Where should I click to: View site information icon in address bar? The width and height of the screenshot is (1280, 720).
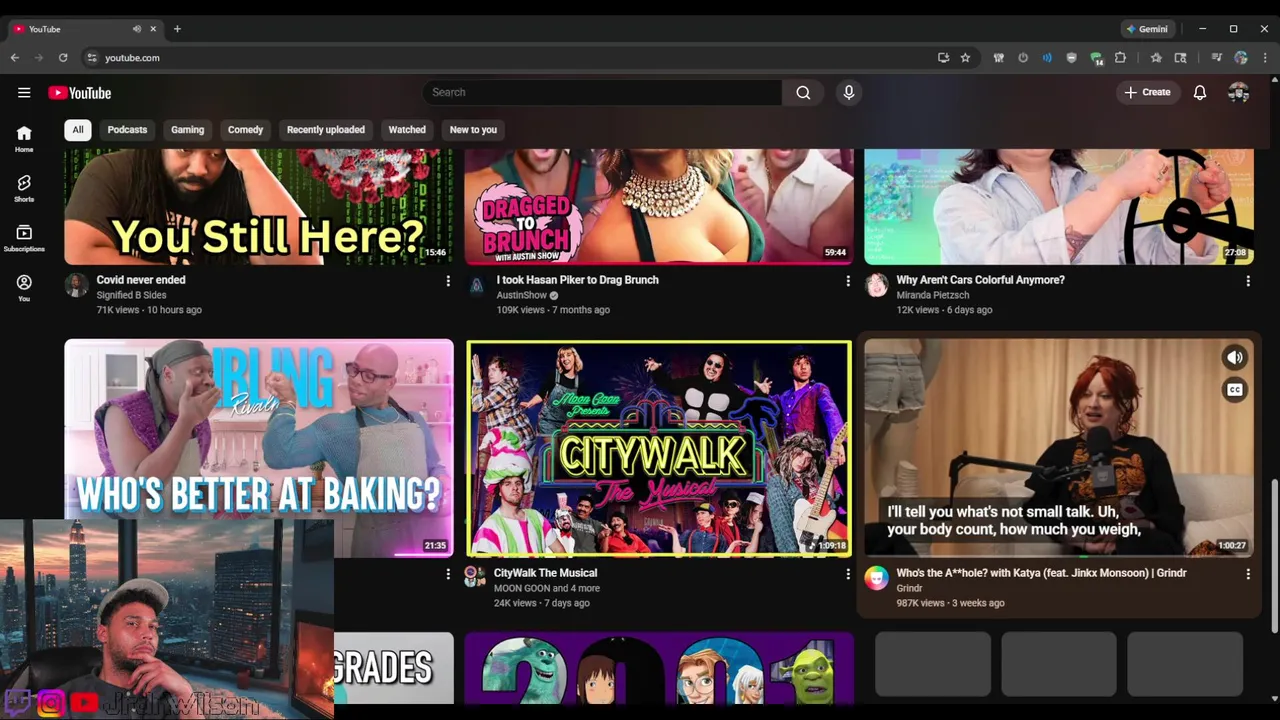tap(92, 58)
